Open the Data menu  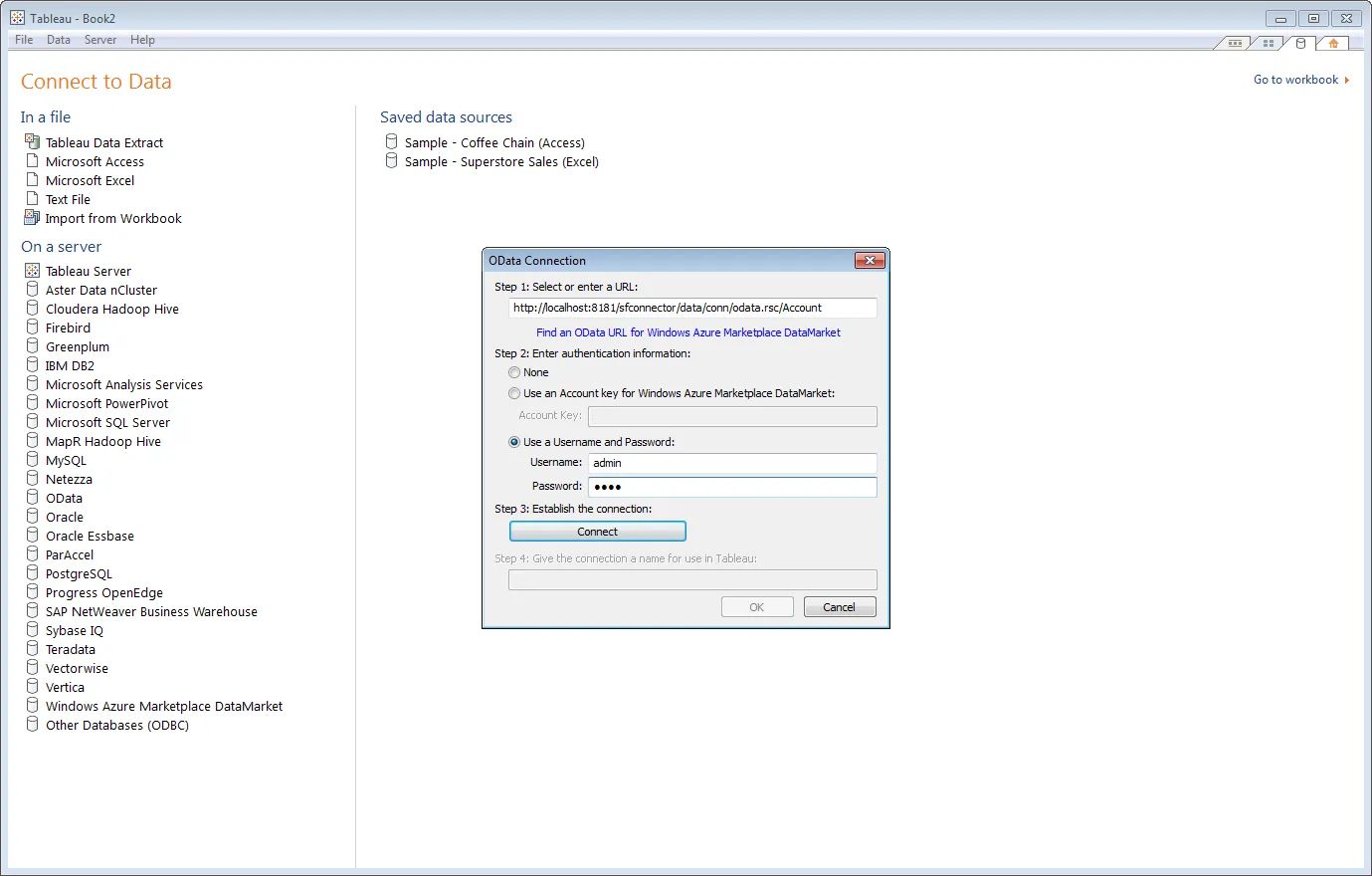pos(58,40)
